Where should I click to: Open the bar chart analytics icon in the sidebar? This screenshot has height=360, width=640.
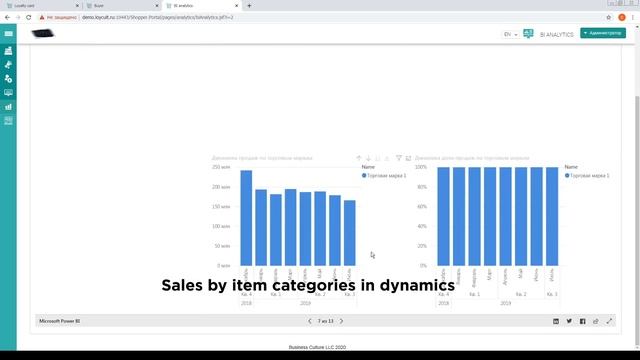pos(8,107)
